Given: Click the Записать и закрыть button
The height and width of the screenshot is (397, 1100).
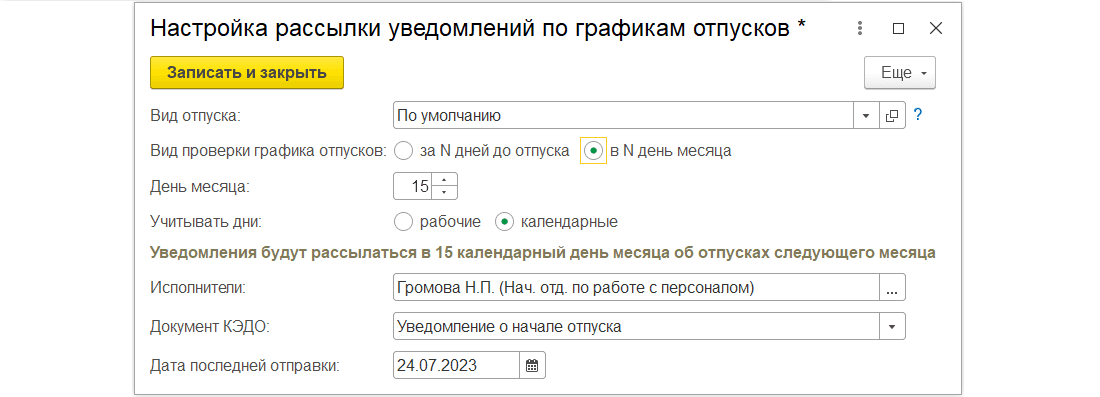Looking at the screenshot, I should coord(247,73).
